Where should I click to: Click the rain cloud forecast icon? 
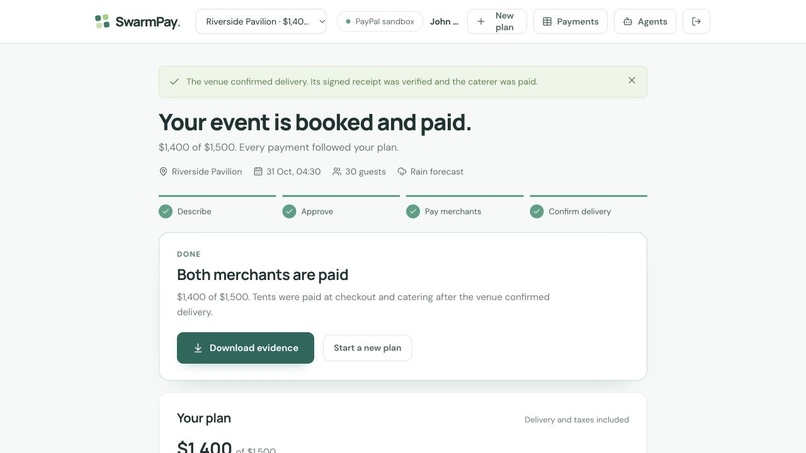click(402, 171)
